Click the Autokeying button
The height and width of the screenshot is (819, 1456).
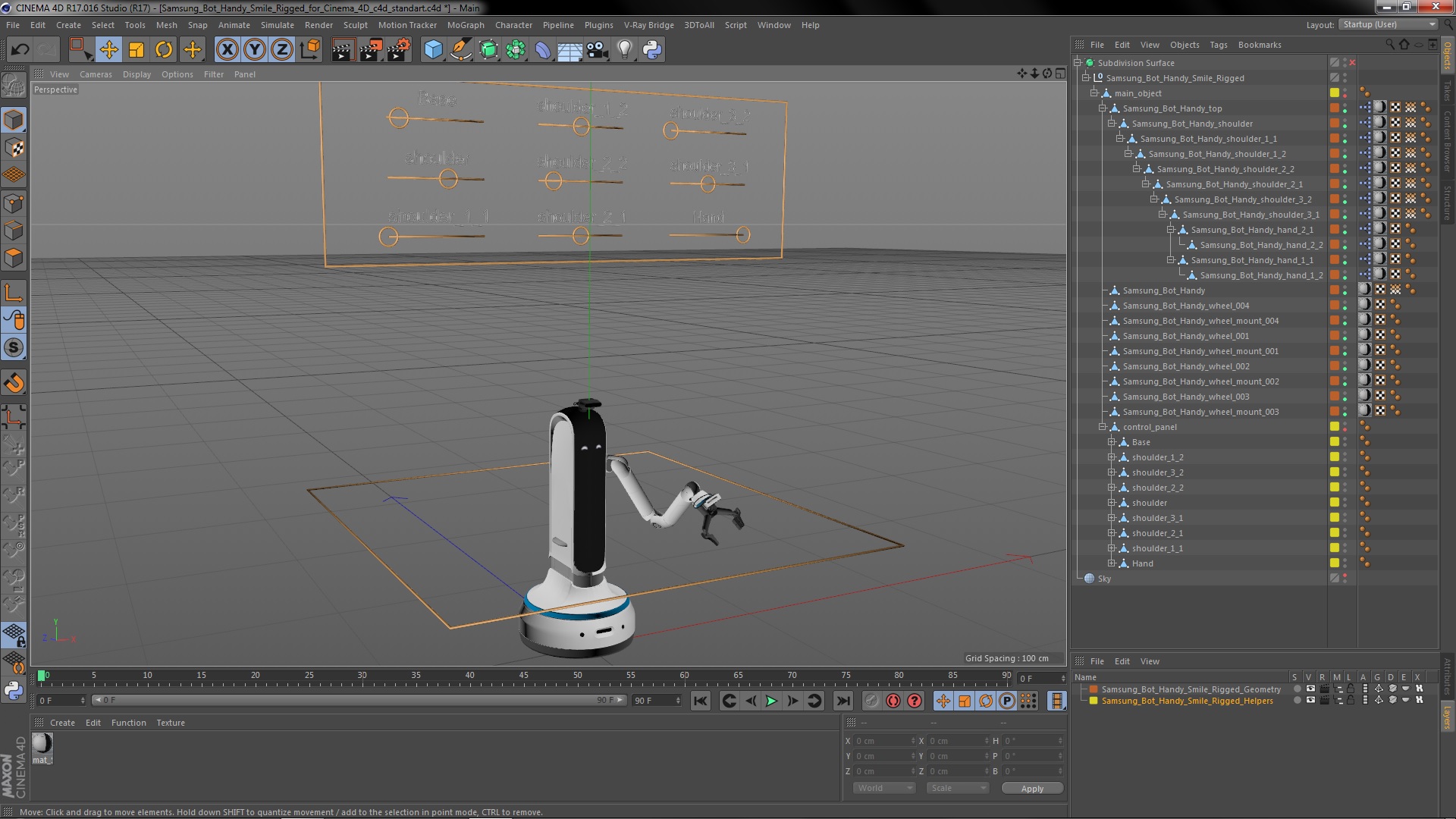coord(893,701)
